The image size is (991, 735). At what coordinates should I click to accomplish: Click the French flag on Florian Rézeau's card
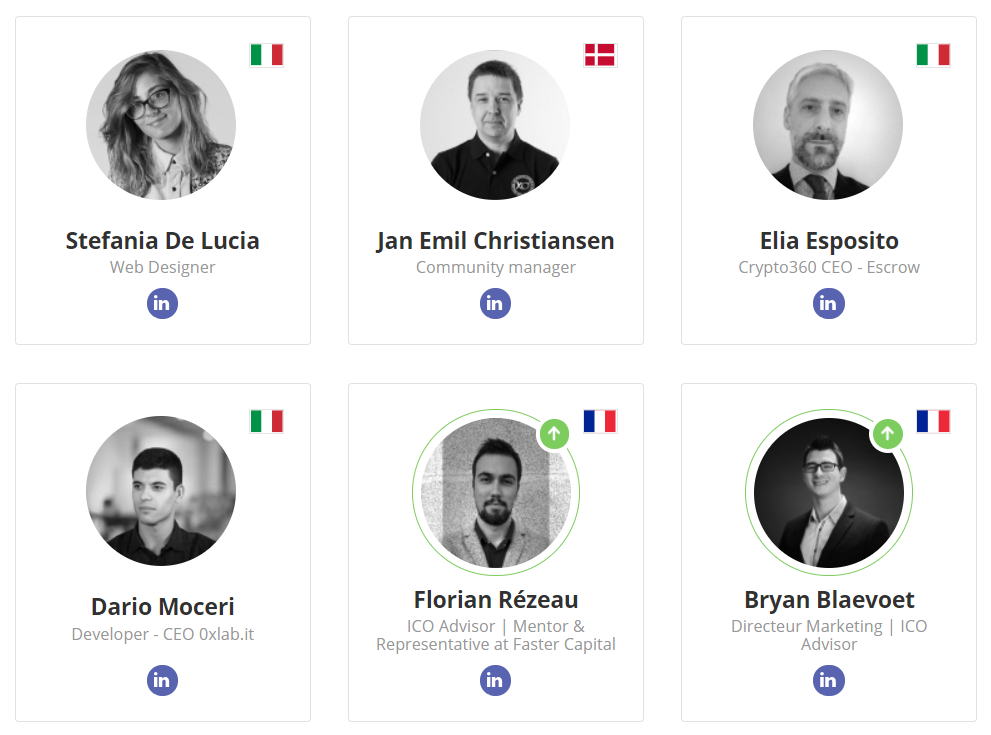pos(600,421)
